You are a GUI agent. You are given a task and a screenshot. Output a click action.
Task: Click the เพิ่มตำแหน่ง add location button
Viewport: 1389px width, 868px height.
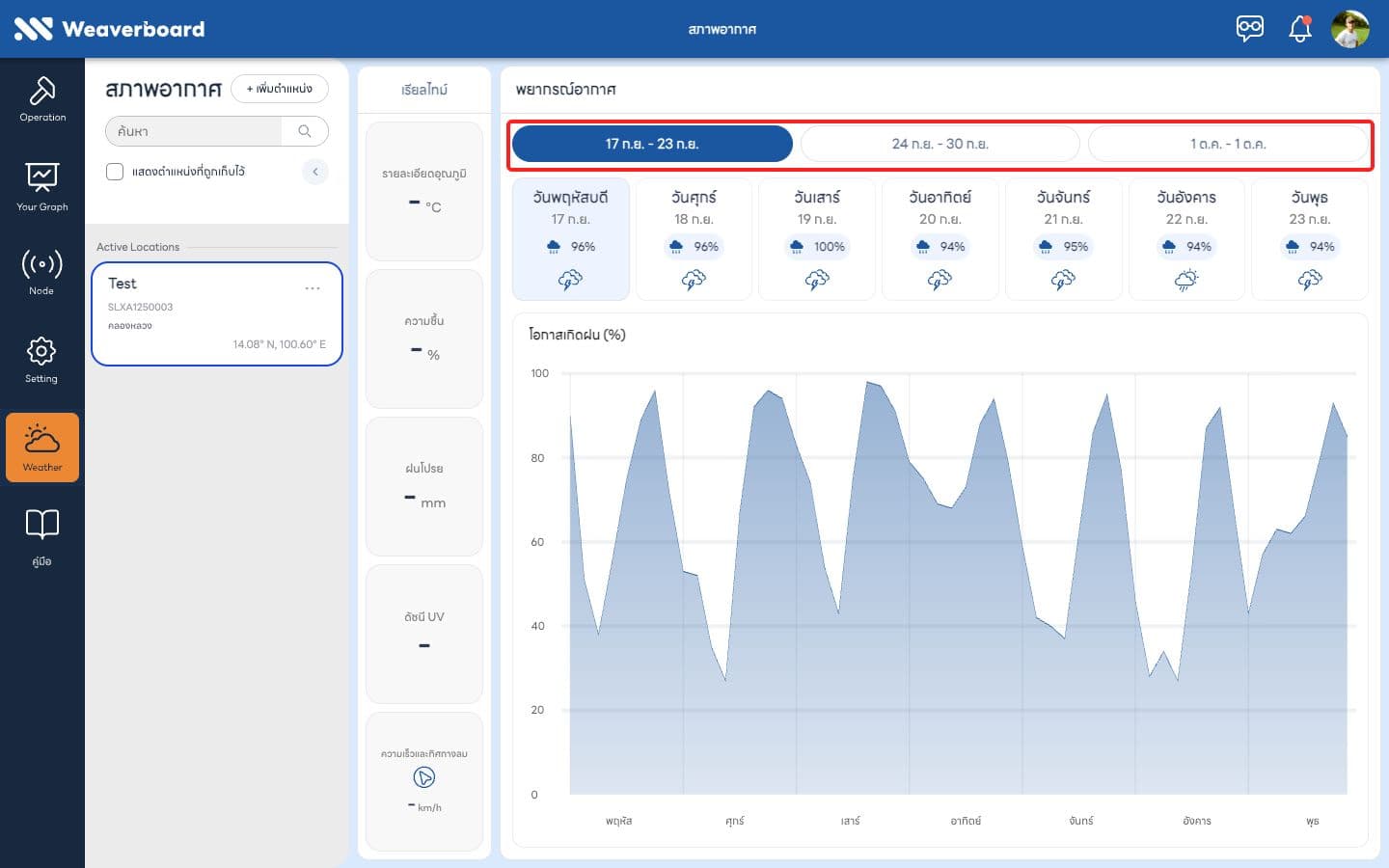click(x=280, y=89)
